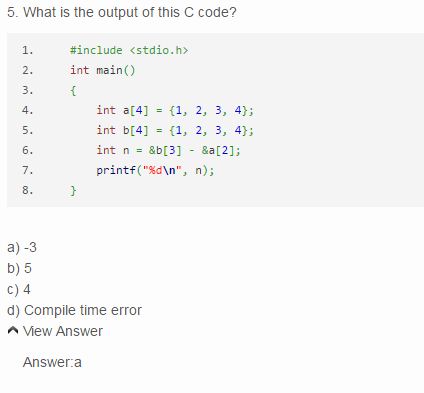Click line number 1 in code block
The height and width of the screenshot is (393, 424).
28,50
